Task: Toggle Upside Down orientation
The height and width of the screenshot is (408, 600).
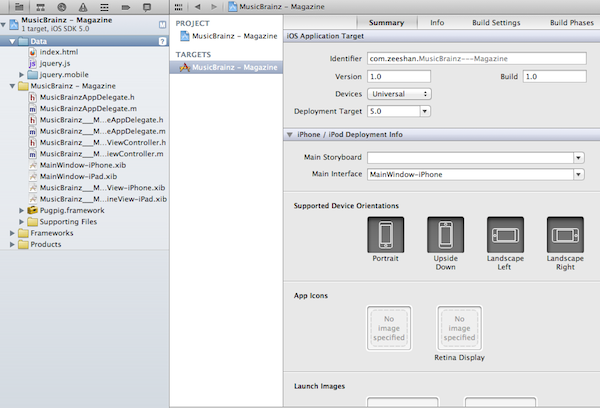Action: 445,235
